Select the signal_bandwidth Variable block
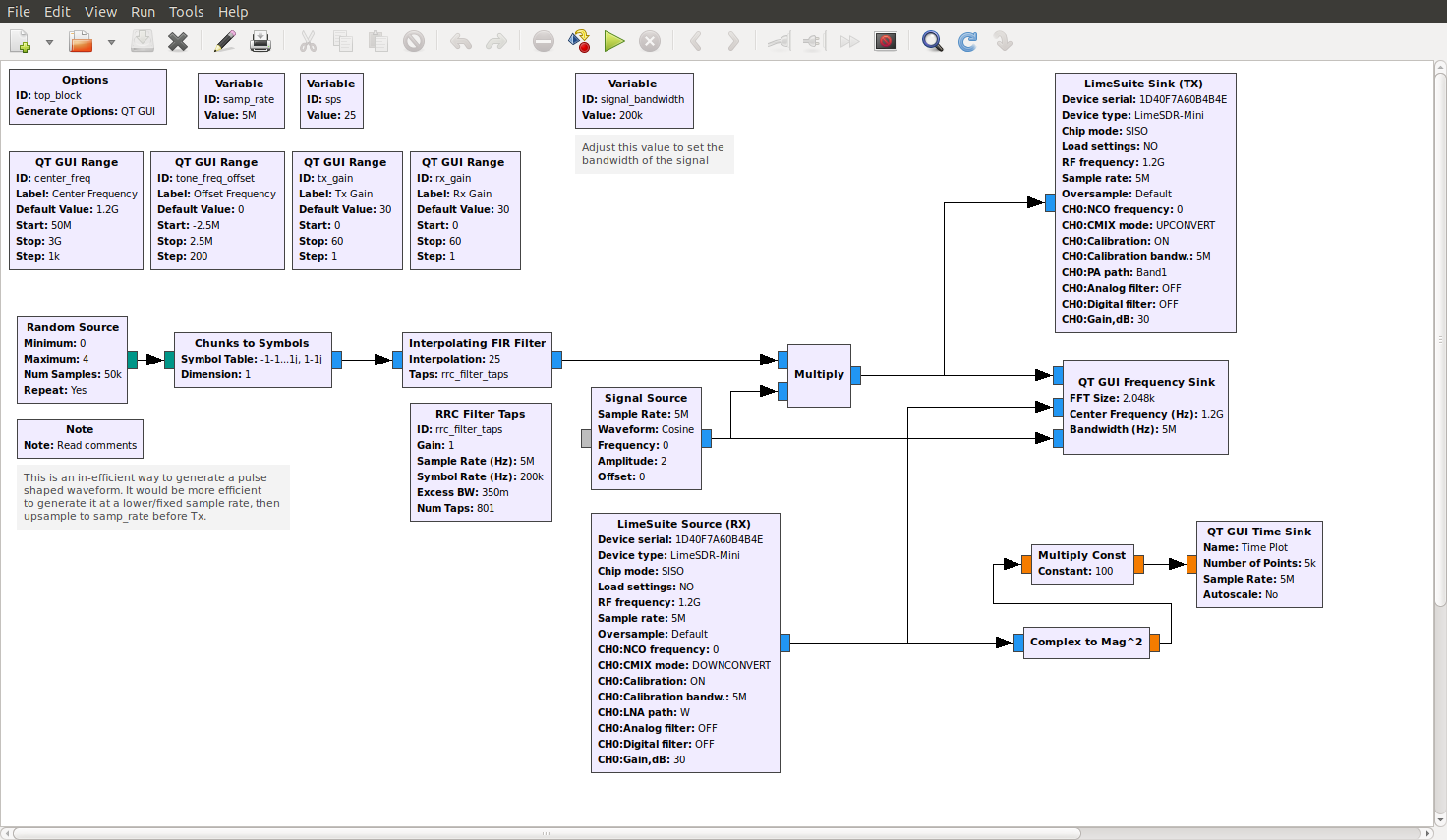 click(634, 100)
